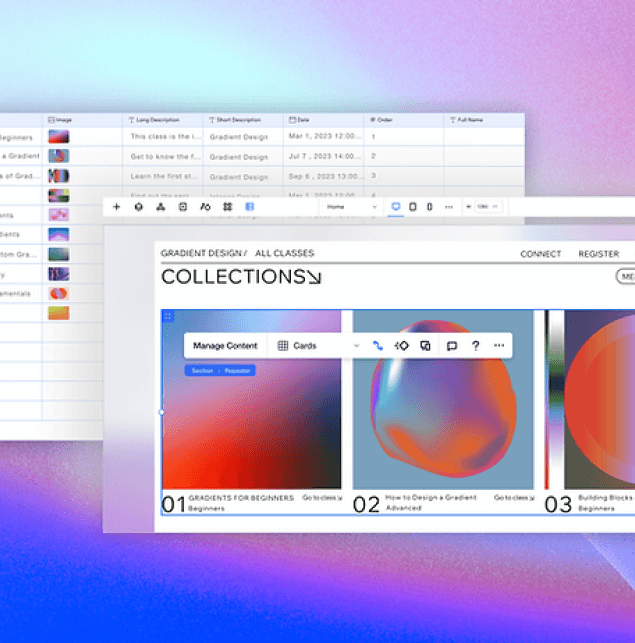
Task: Switch to tablet viewport view
Action: (x=413, y=207)
